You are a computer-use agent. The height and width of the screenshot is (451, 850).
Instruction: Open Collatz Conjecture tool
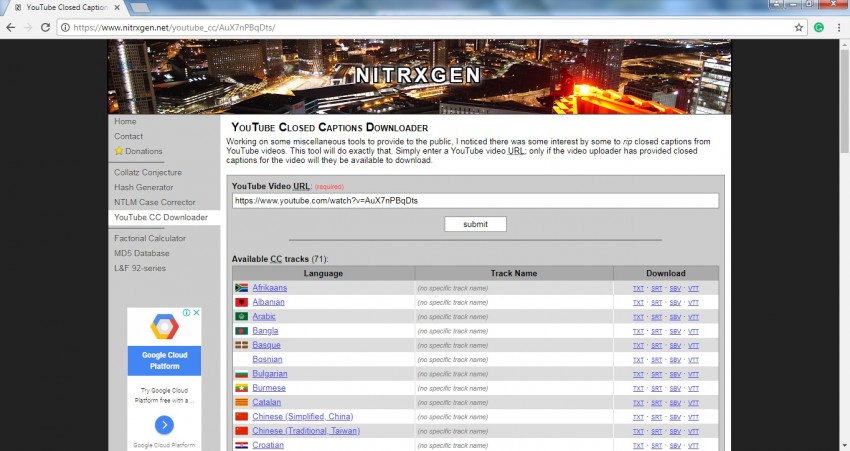(148, 172)
